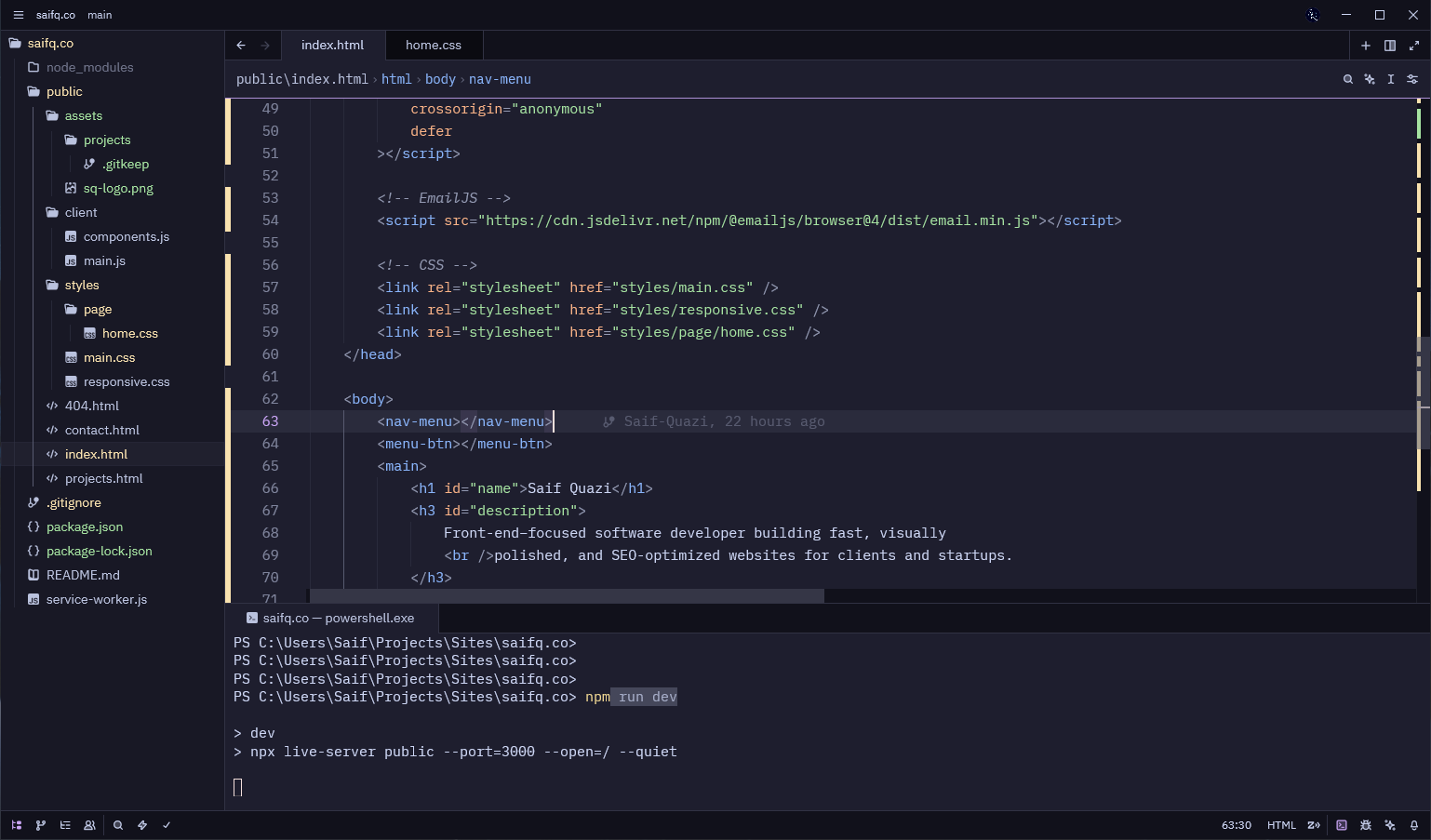The height and width of the screenshot is (840, 1431).
Task: Click the main branch name in title bar
Action: point(100,15)
